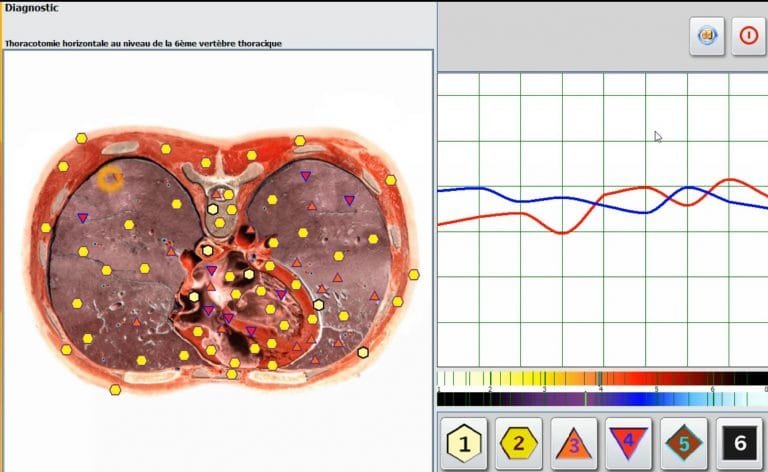
Task: Click the yellow-to-red upper spectrum color bar
Action: pos(602,379)
